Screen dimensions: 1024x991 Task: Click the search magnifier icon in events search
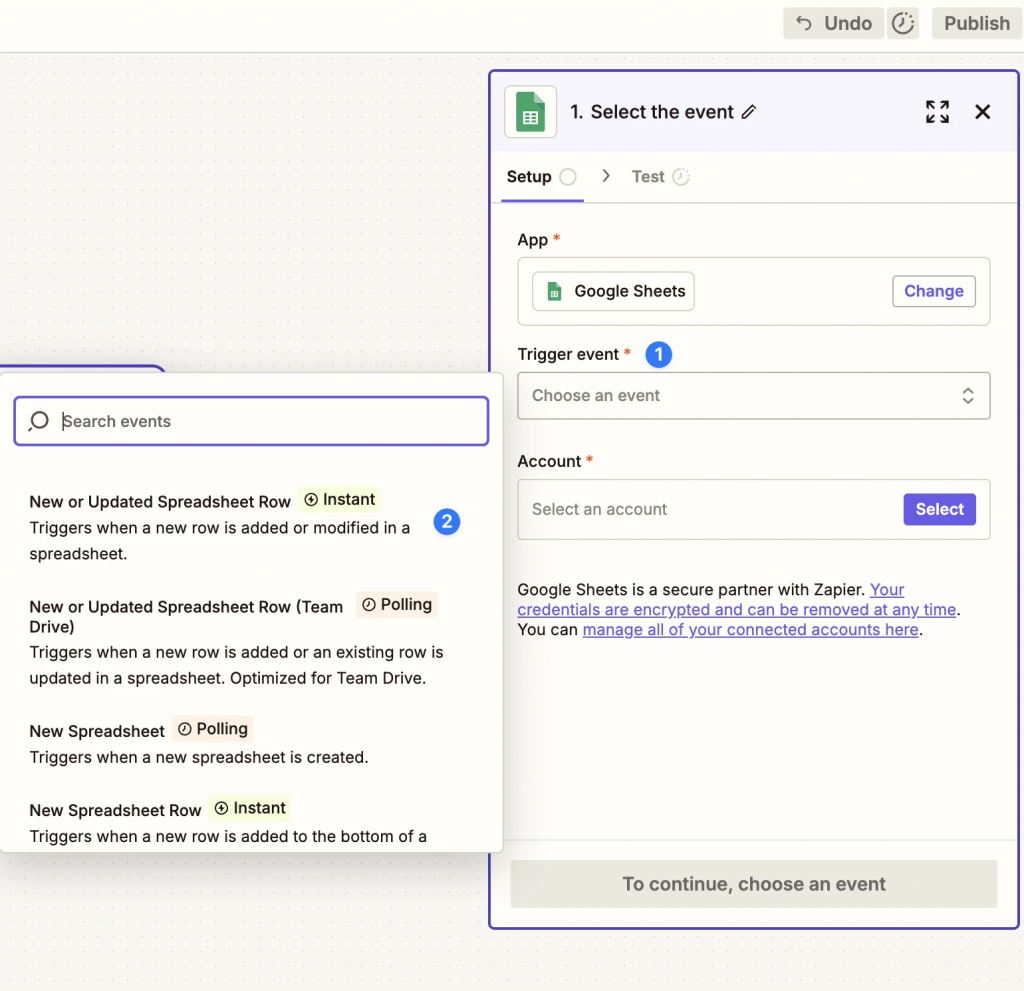(x=38, y=421)
